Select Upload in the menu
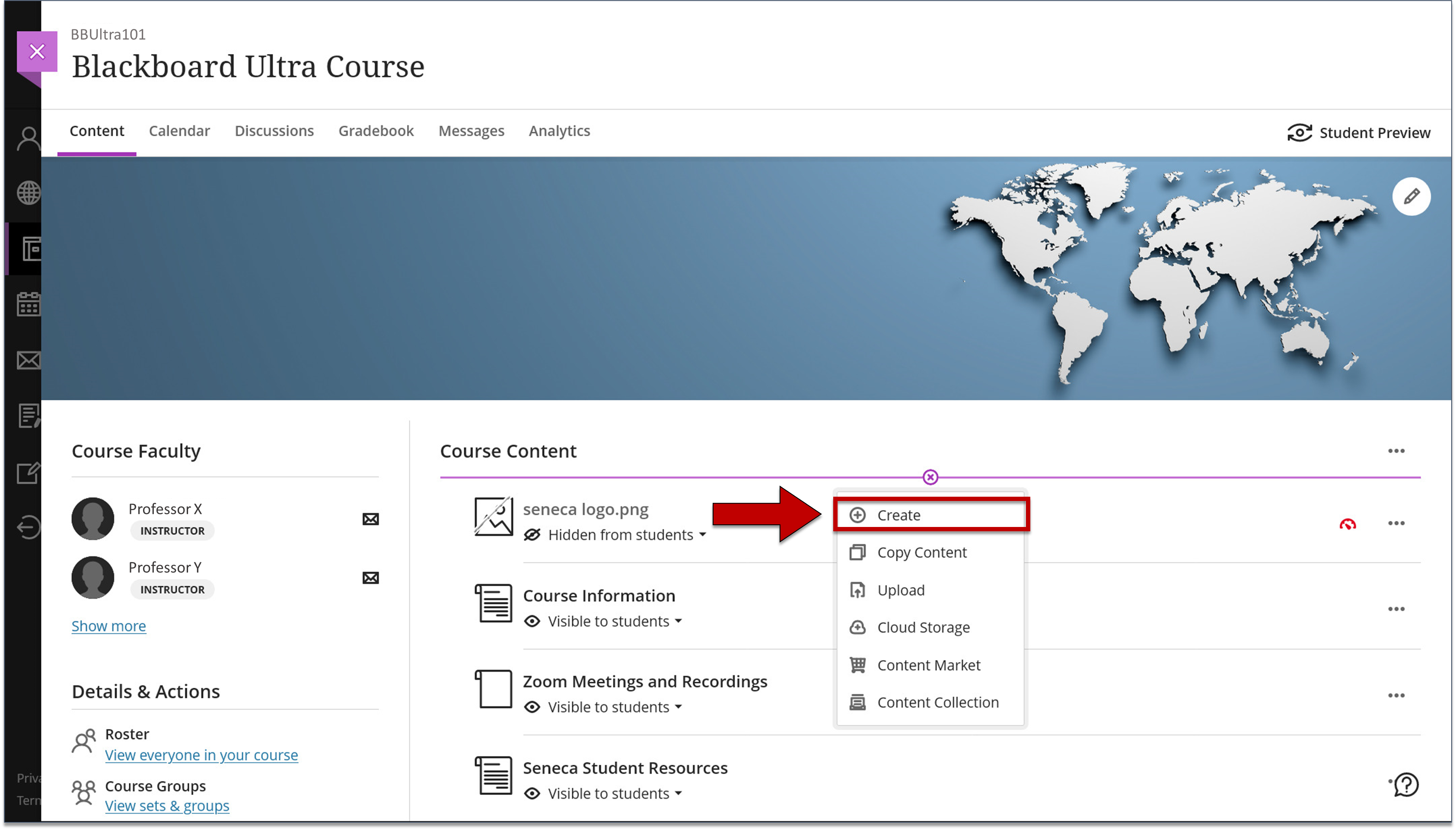The height and width of the screenshot is (830, 1456). [x=930, y=590]
